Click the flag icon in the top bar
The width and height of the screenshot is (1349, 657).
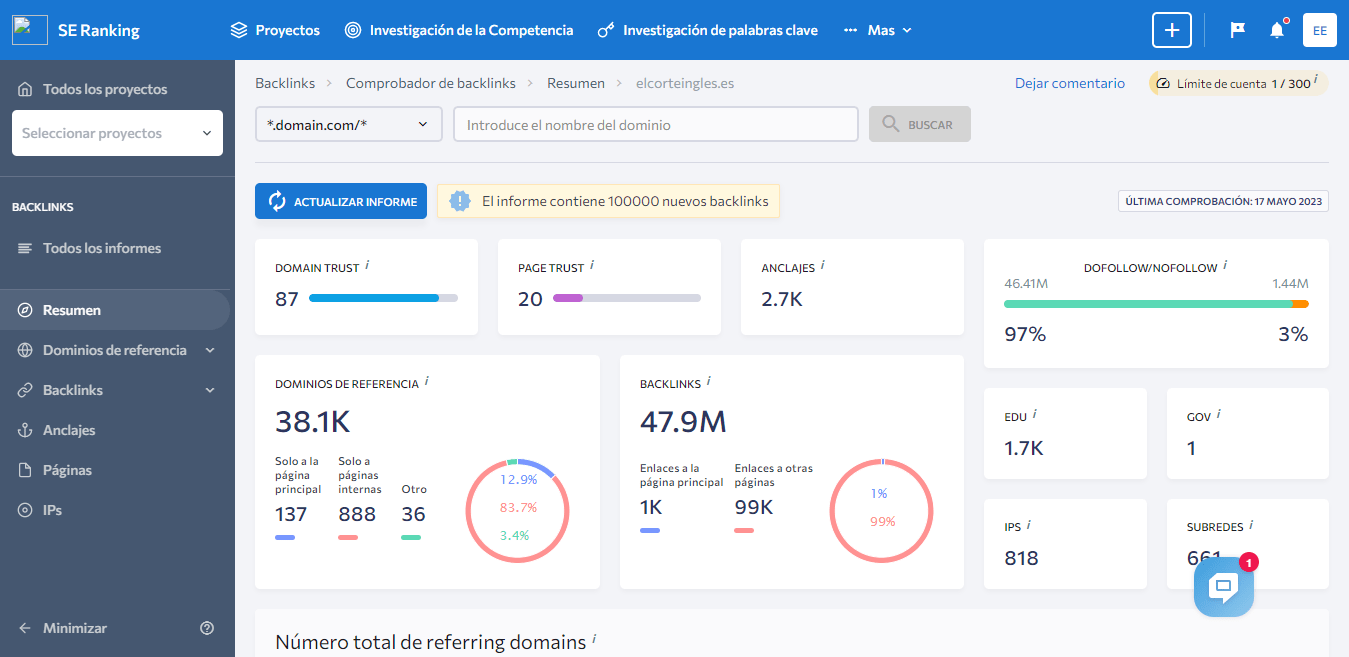point(1237,30)
